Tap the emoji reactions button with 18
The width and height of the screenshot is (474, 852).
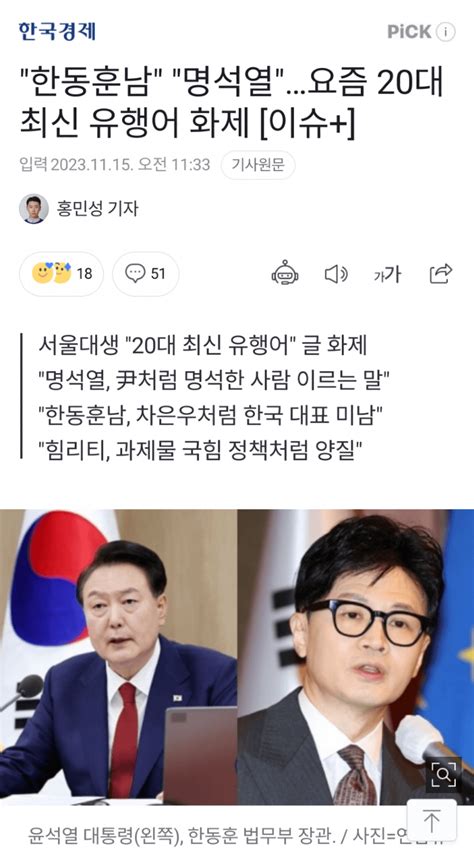click(61, 273)
